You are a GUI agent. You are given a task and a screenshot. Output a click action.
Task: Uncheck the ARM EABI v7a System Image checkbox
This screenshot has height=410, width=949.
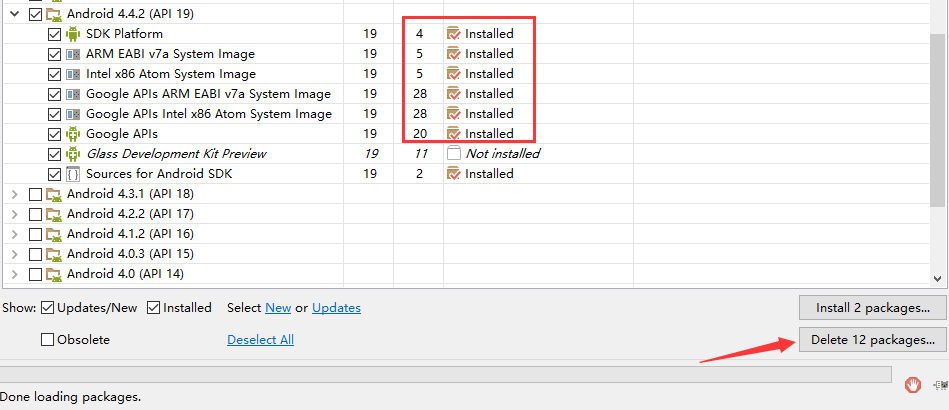(54, 54)
